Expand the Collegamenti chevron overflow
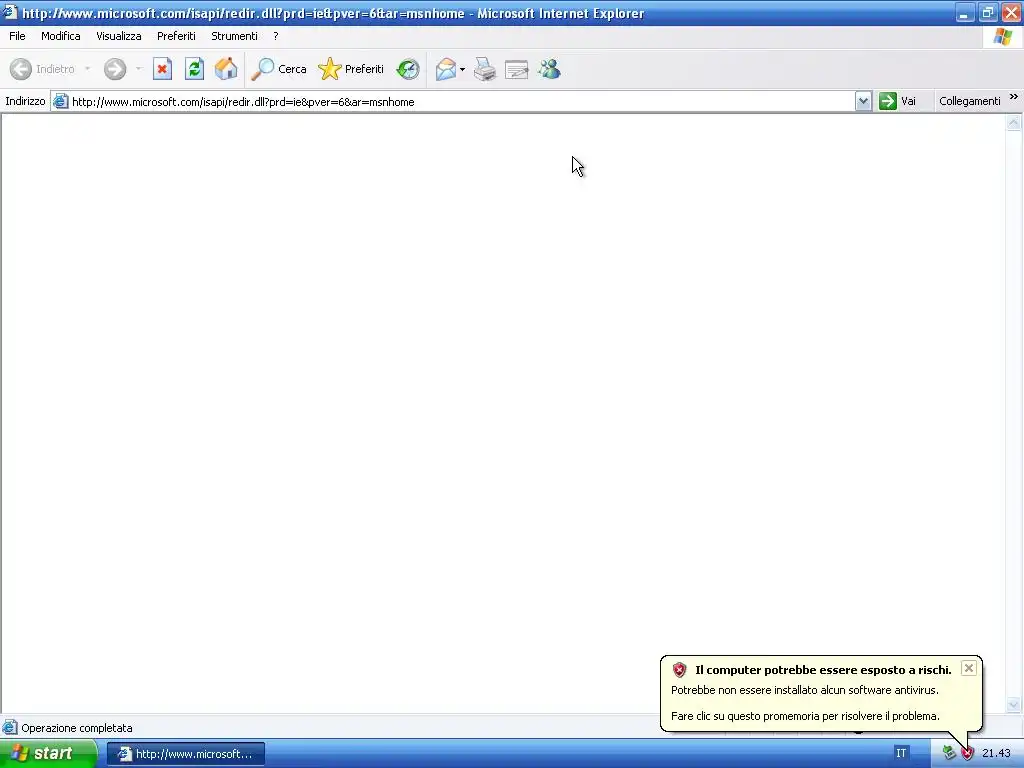 click(1014, 97)
